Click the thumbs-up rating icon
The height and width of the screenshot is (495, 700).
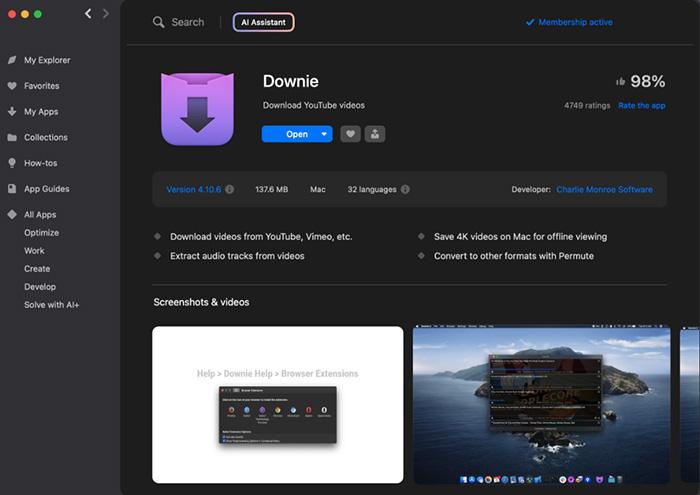click(621, 81)
